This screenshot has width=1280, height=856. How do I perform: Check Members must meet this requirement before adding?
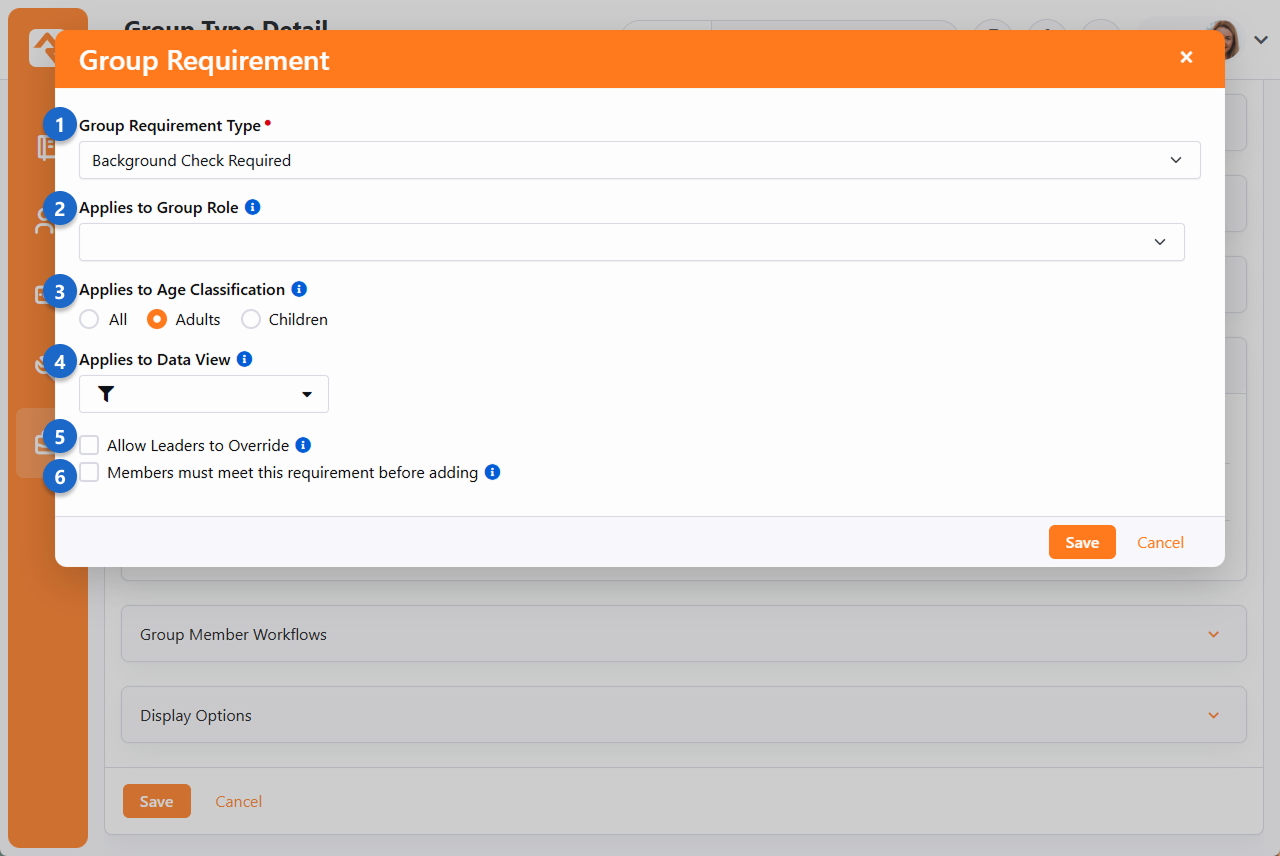pos(90,472)
